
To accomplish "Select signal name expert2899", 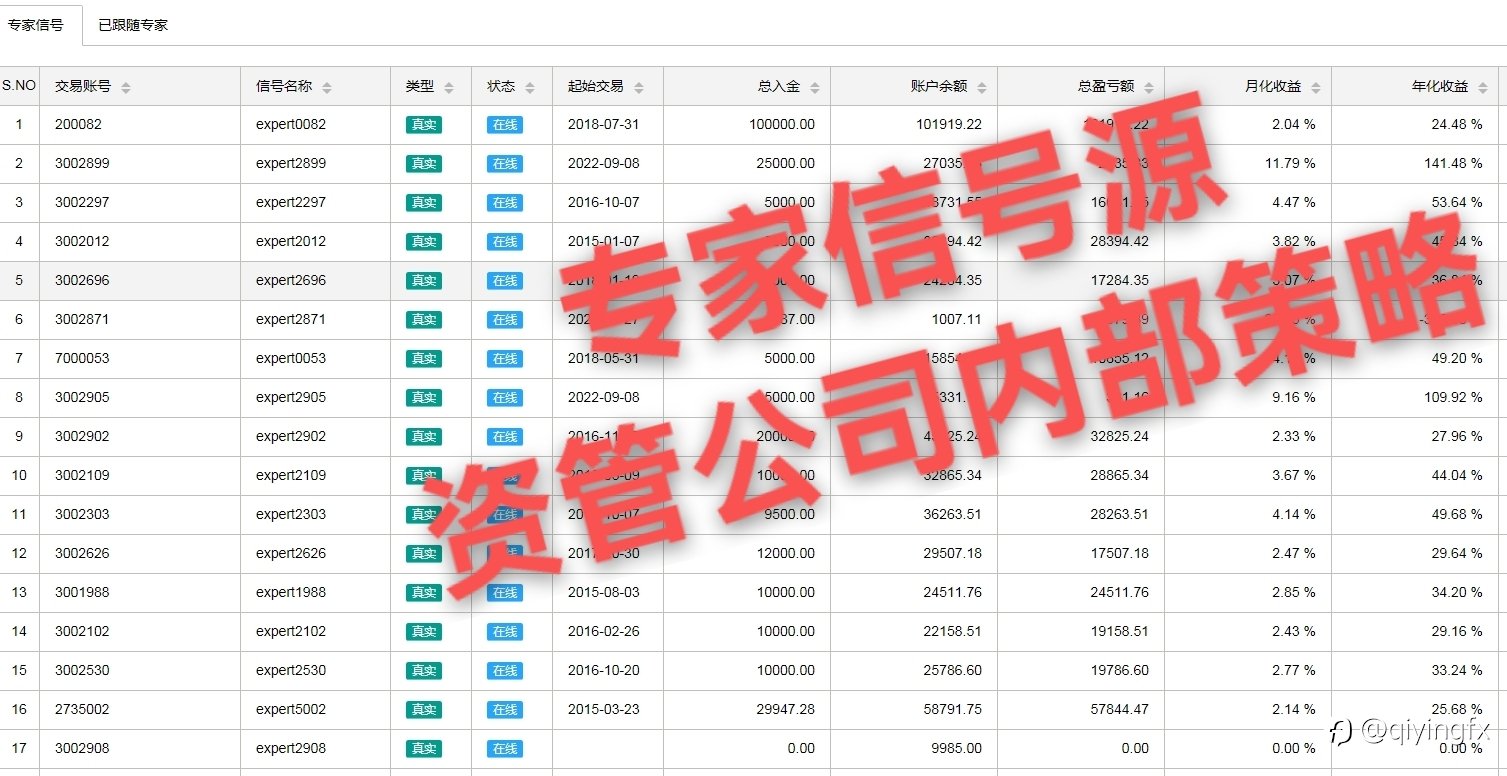I will tap(291, 164).
